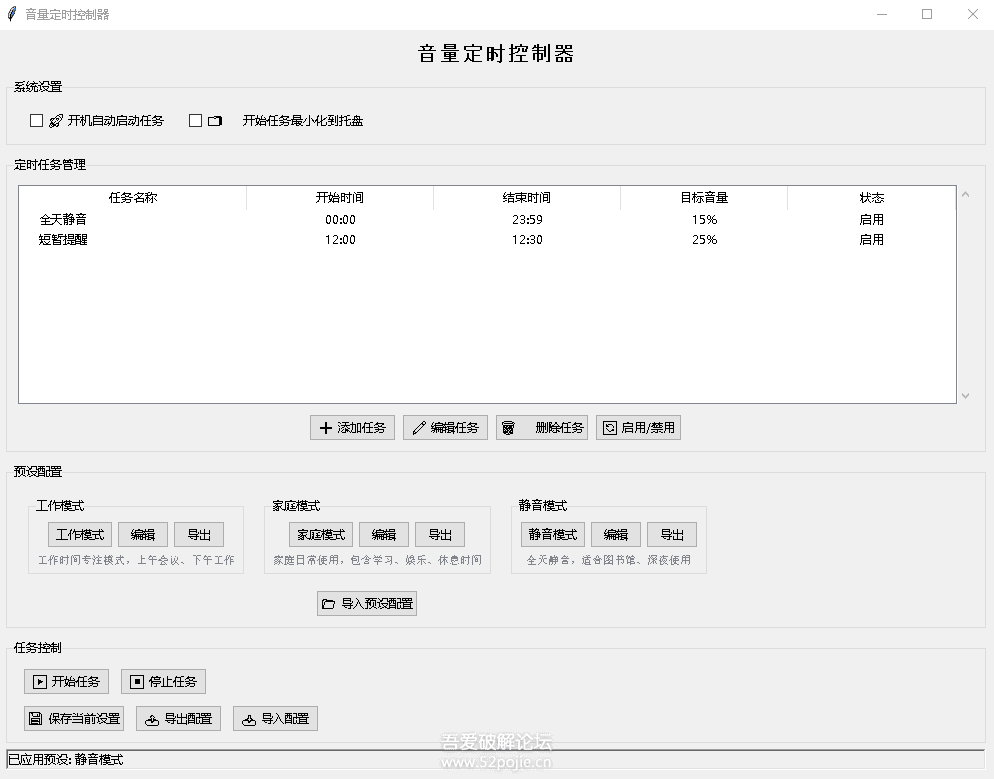Edit the 家庭模式 preset
The image size is (994, 779).
pos(384,534)
